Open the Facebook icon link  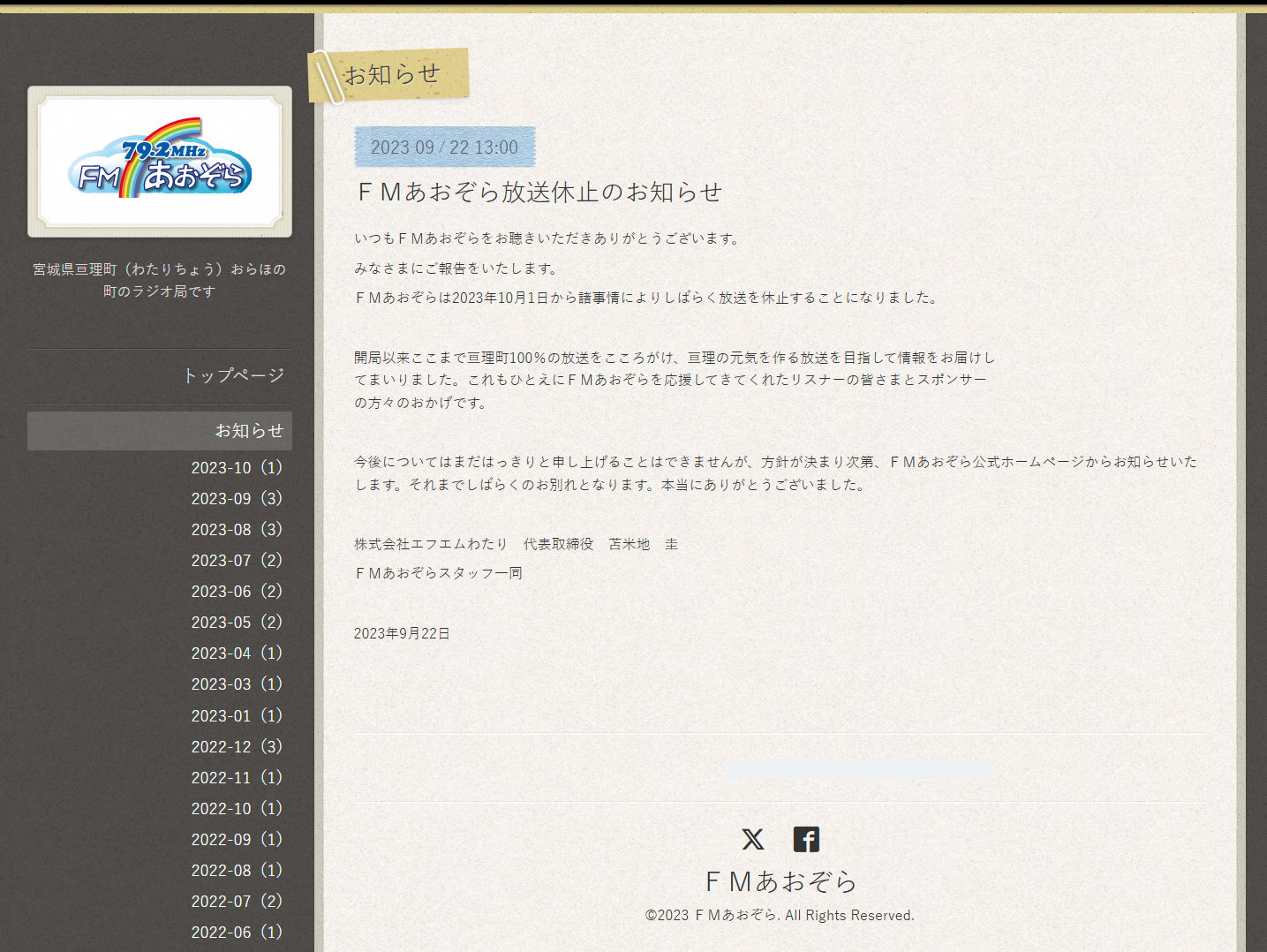pyautogui.click(x=805, y=839)
